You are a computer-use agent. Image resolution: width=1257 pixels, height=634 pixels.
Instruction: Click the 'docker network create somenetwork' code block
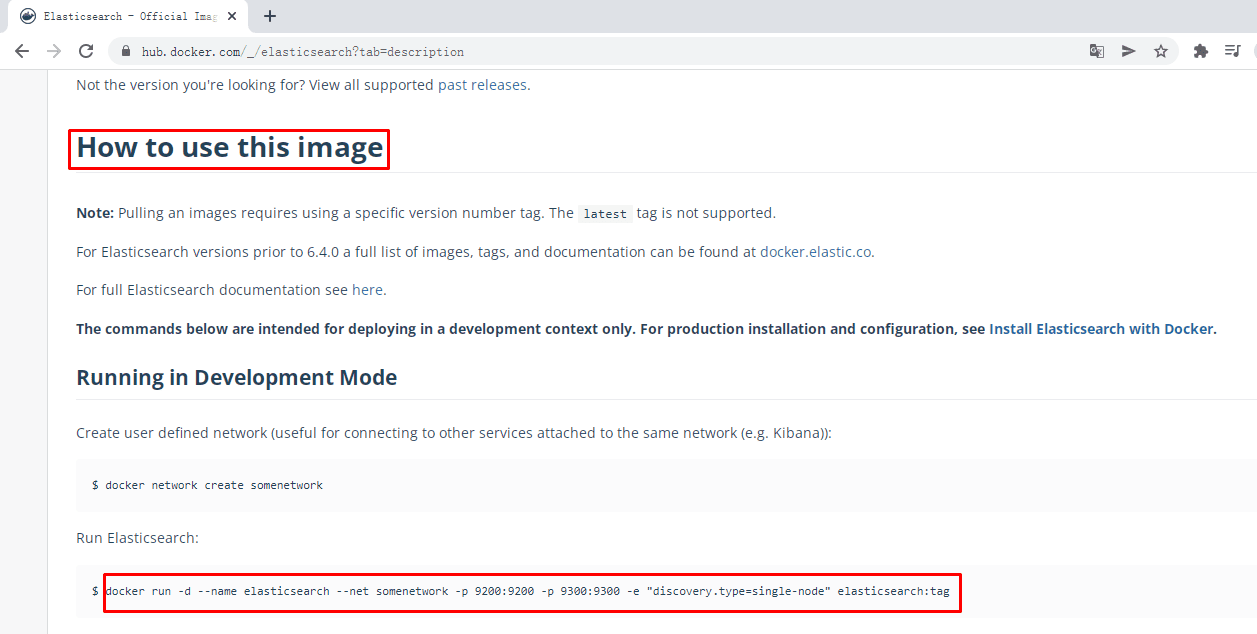(x=666, y=485)
